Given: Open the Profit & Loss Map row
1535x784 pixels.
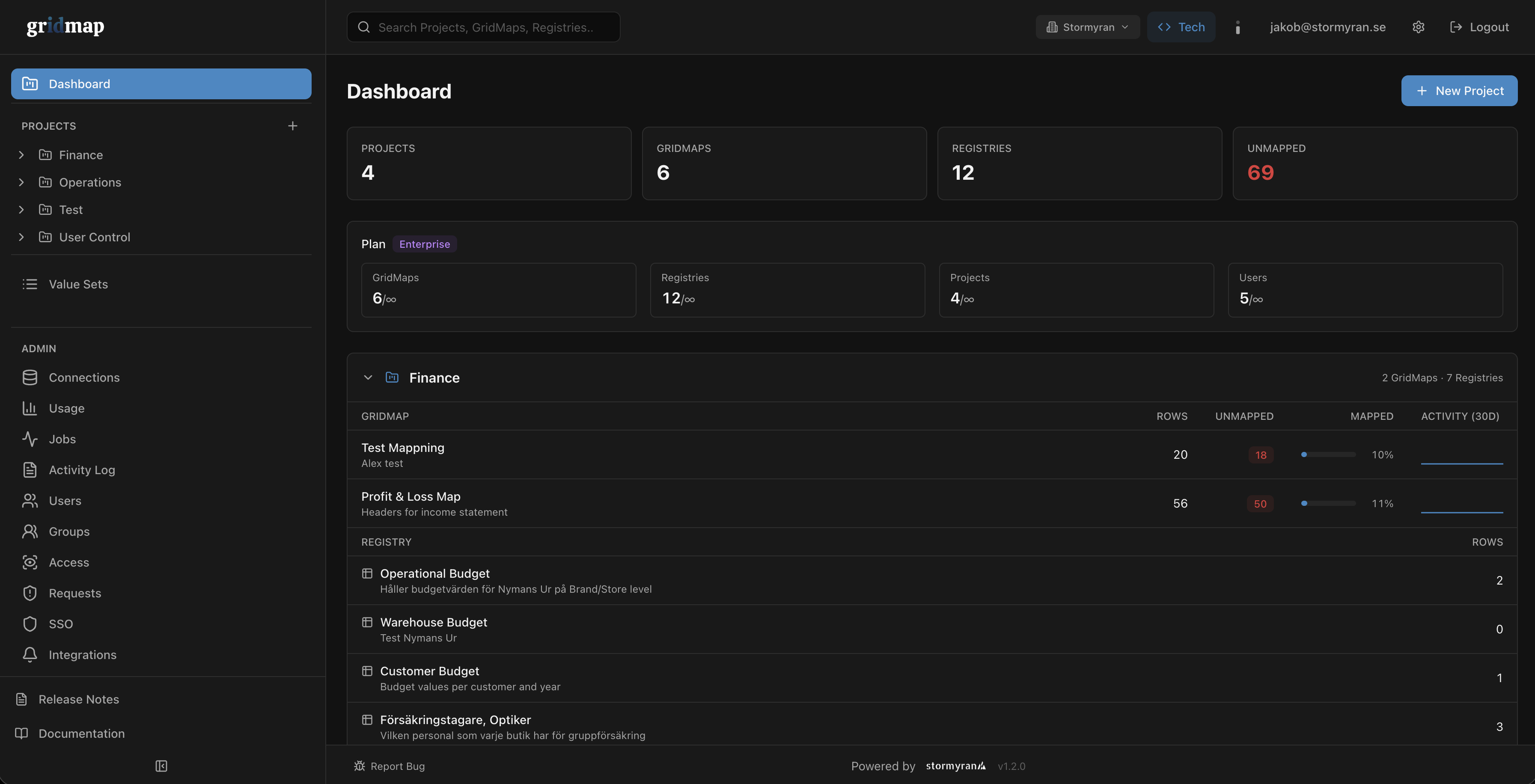Looking at the screenshot, I should pos(932,503).
